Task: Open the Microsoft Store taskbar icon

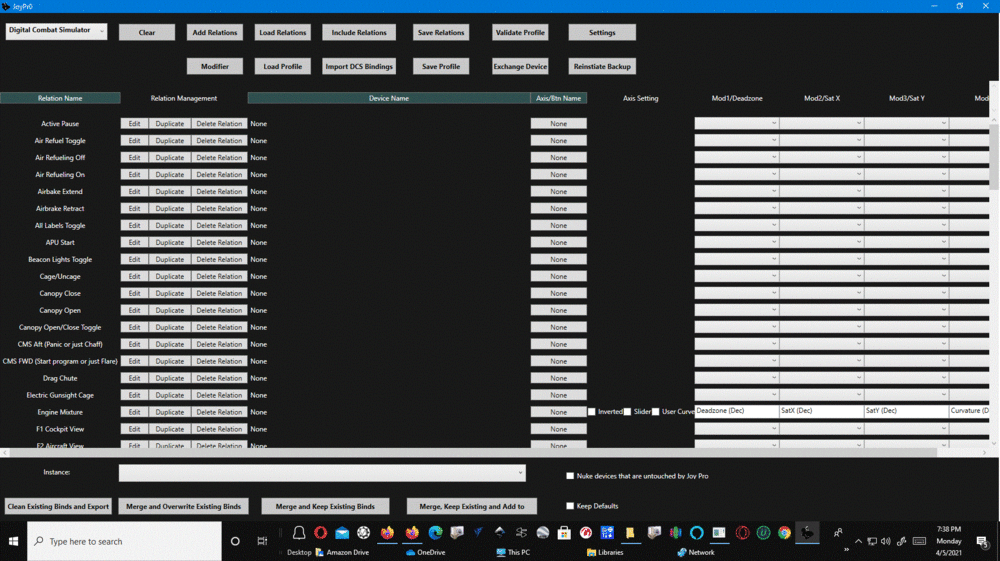Action: pos(564,532)
